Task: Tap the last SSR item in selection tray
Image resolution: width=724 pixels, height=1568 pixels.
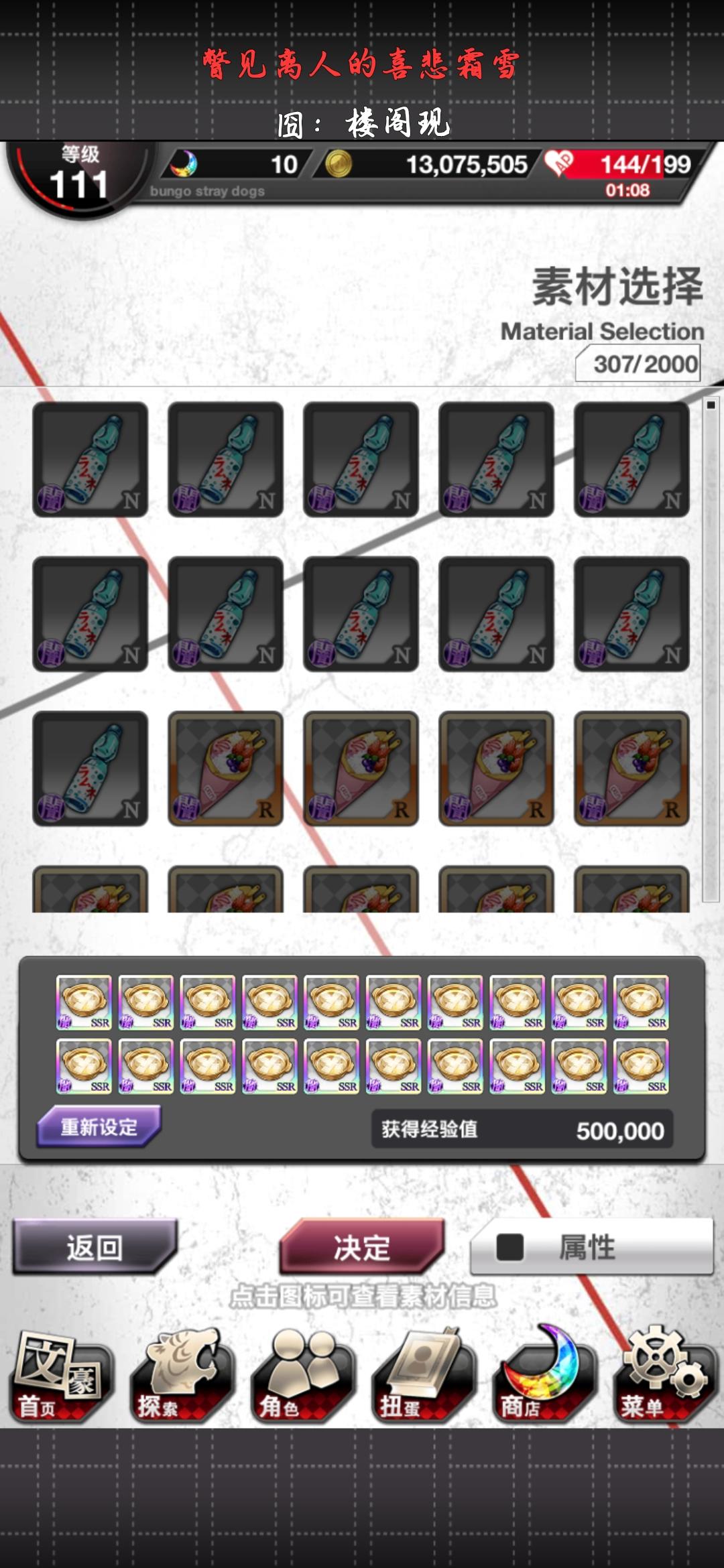Action: click(641, 1066)
